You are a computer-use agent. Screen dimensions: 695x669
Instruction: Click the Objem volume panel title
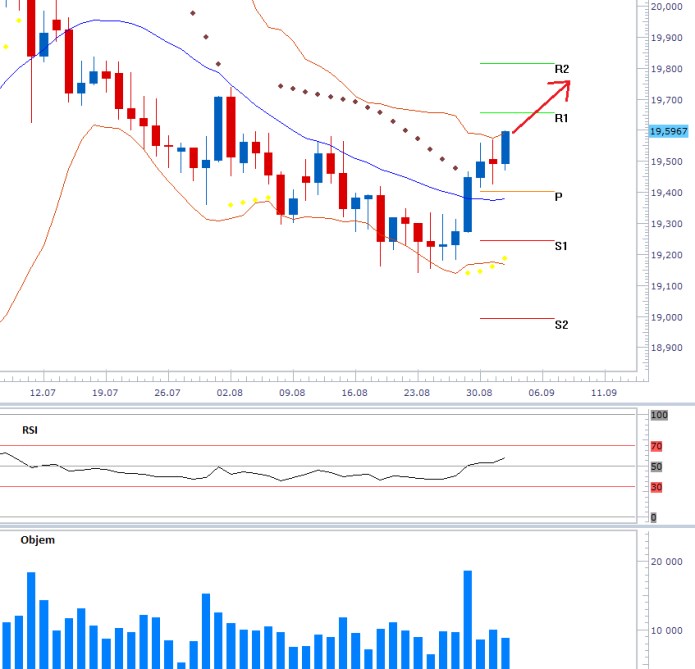38,540
